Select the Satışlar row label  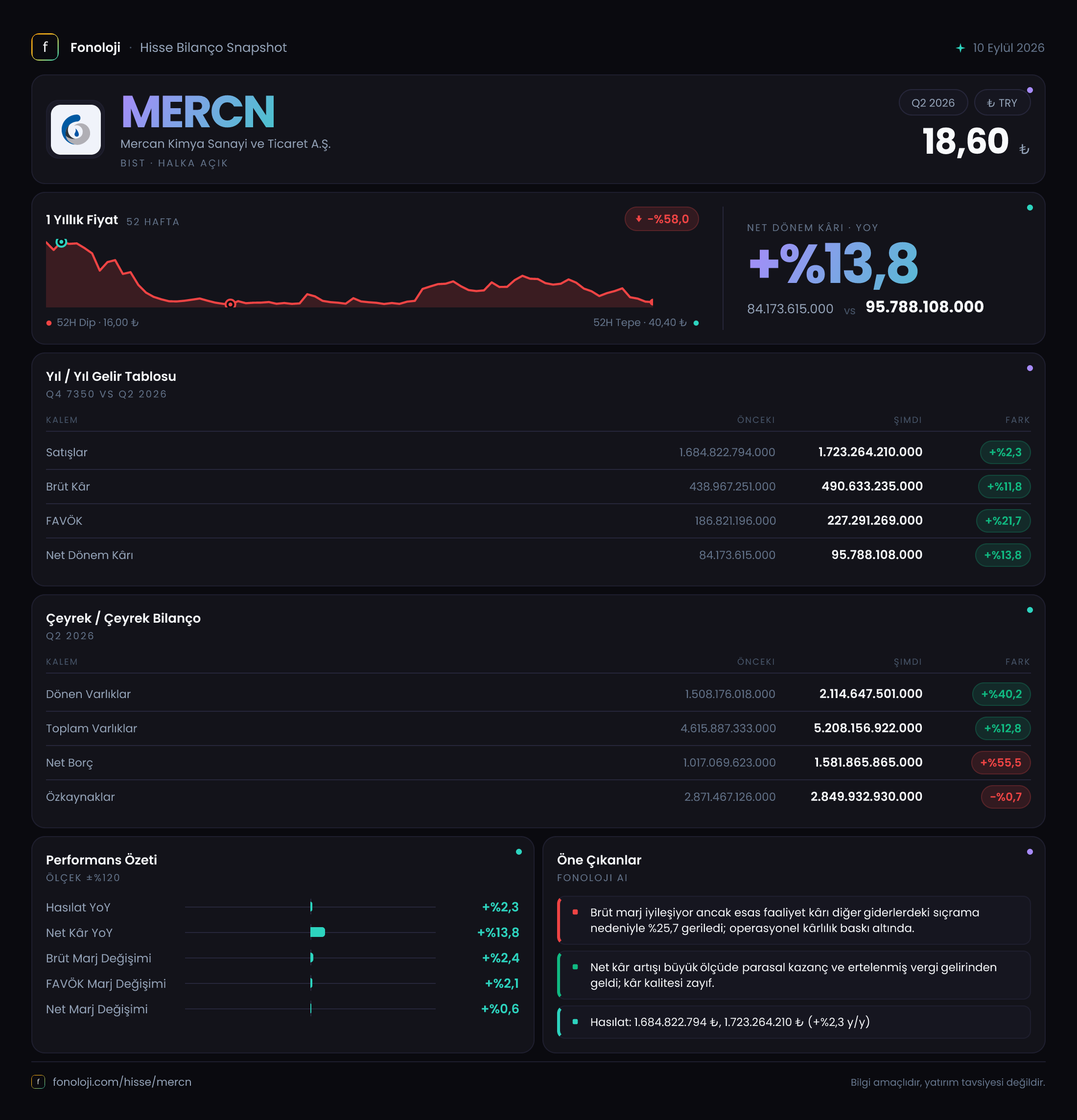coord(67,452)
